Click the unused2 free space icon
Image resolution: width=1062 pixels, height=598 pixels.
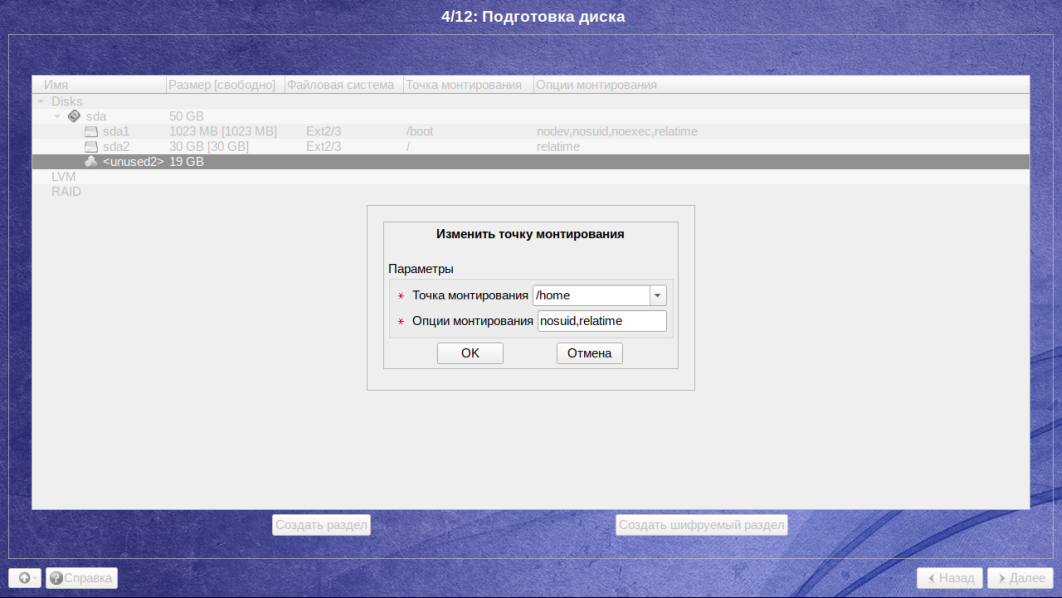[91, 161]
